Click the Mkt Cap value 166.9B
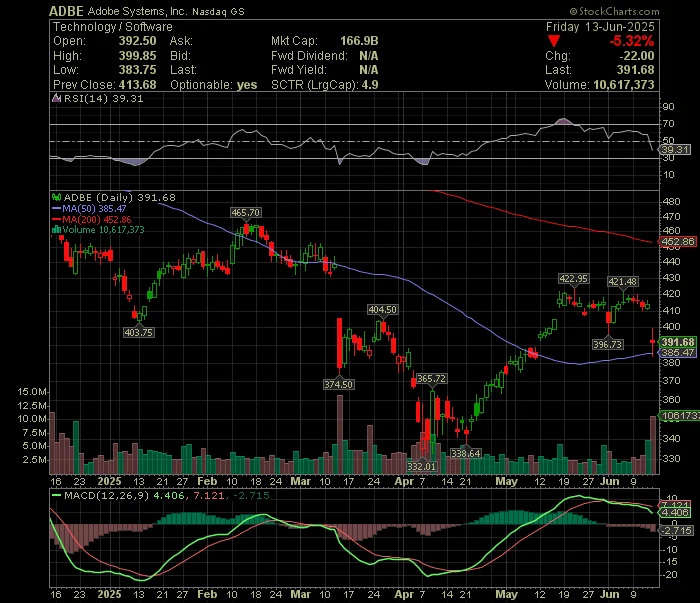Image resolution: width=700 pixels, height=603 pixels. tap(359, 41)
